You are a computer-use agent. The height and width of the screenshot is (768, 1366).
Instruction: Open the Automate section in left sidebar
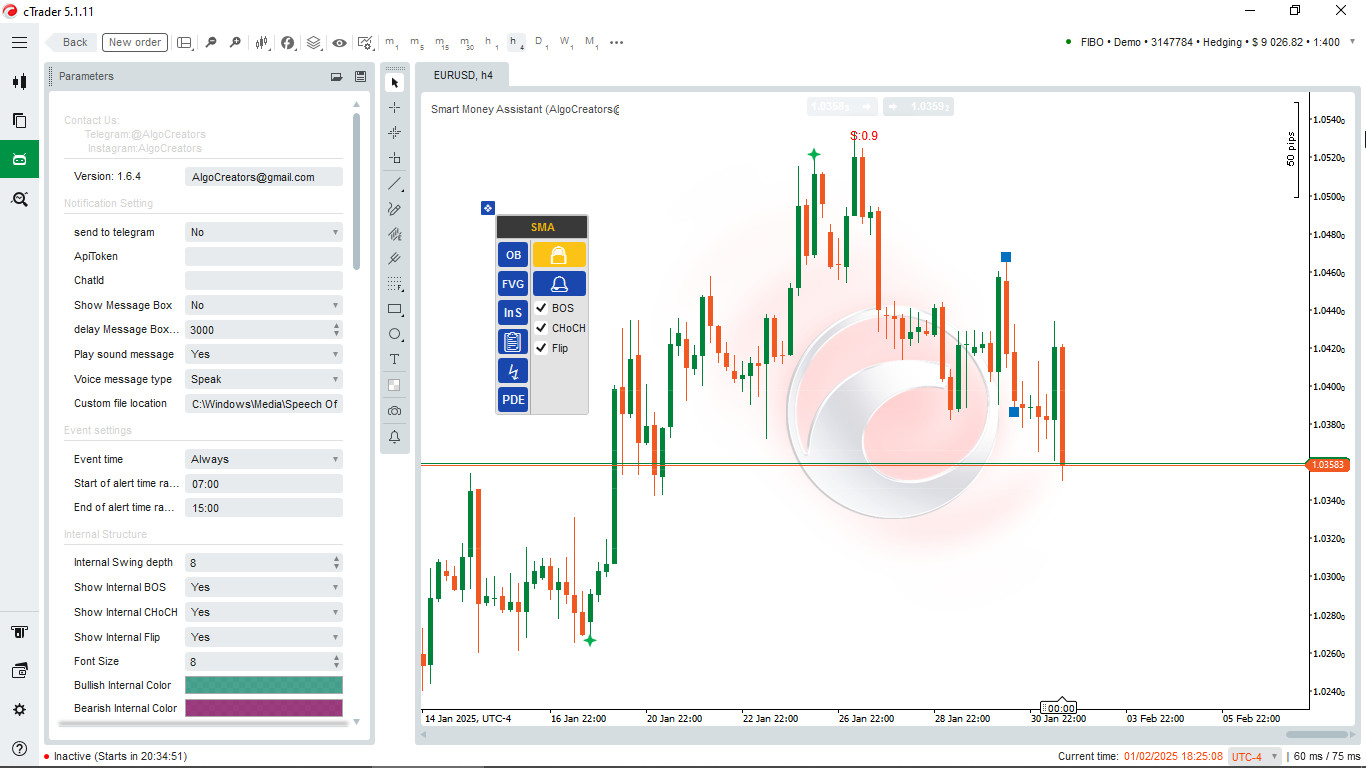click(19, 159)
